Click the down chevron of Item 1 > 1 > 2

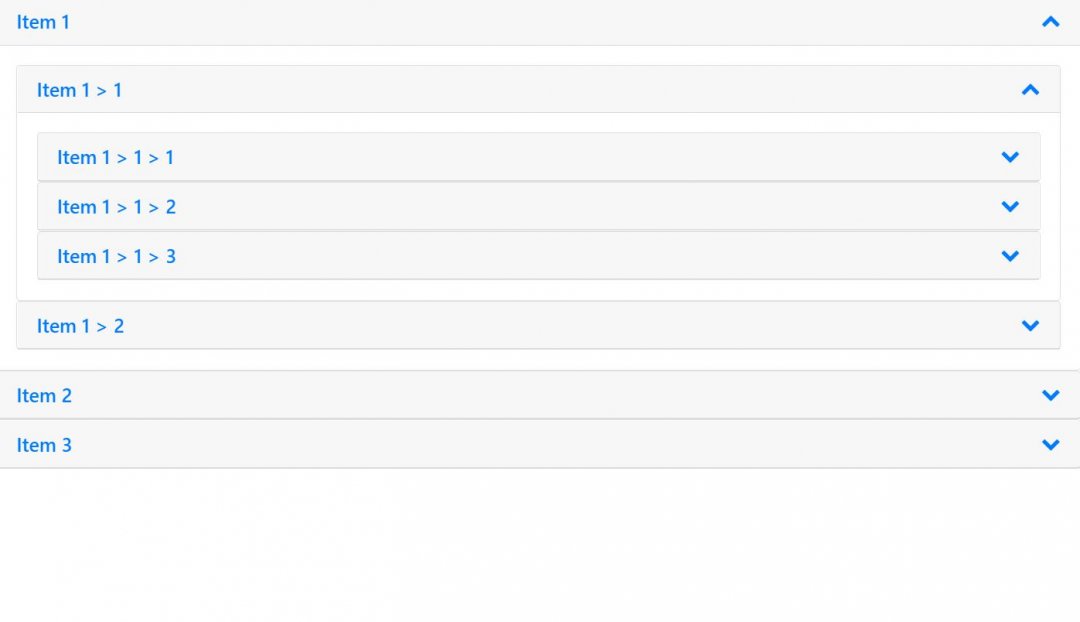(1010, 207)
